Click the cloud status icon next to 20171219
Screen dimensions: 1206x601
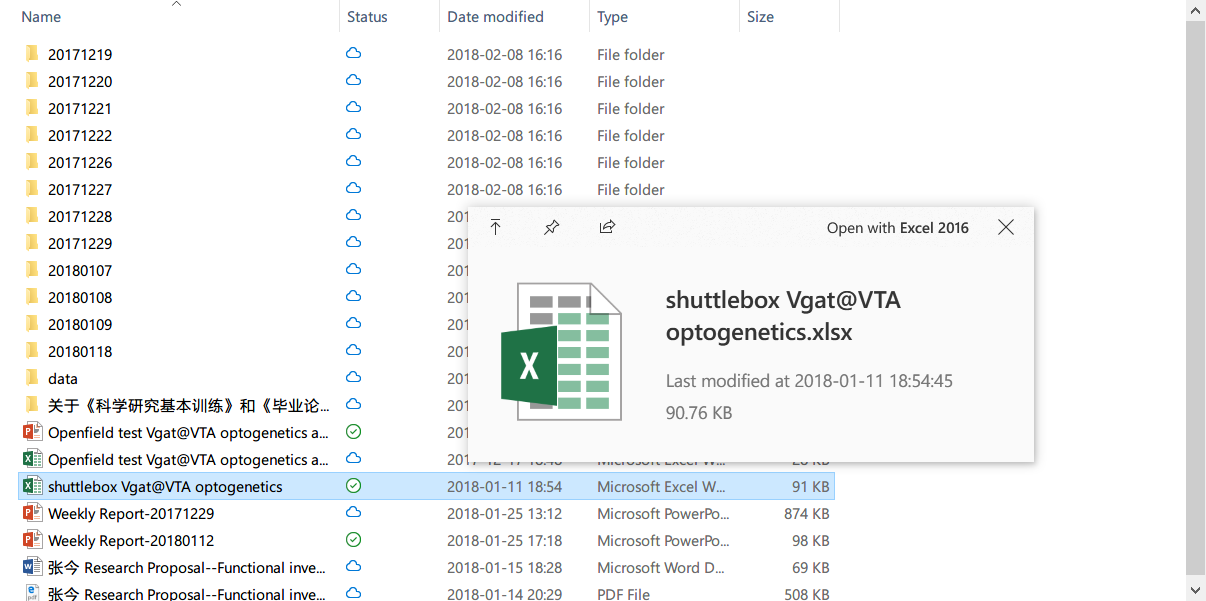(353, 54)
